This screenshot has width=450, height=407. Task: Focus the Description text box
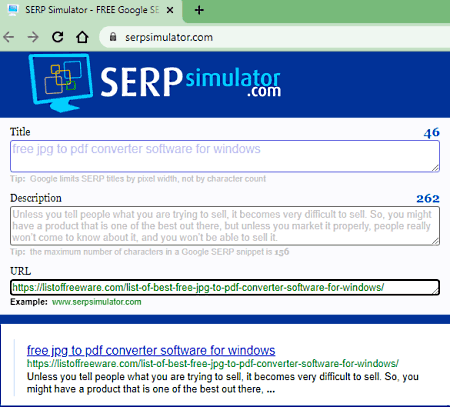click(x=225, y=226)
